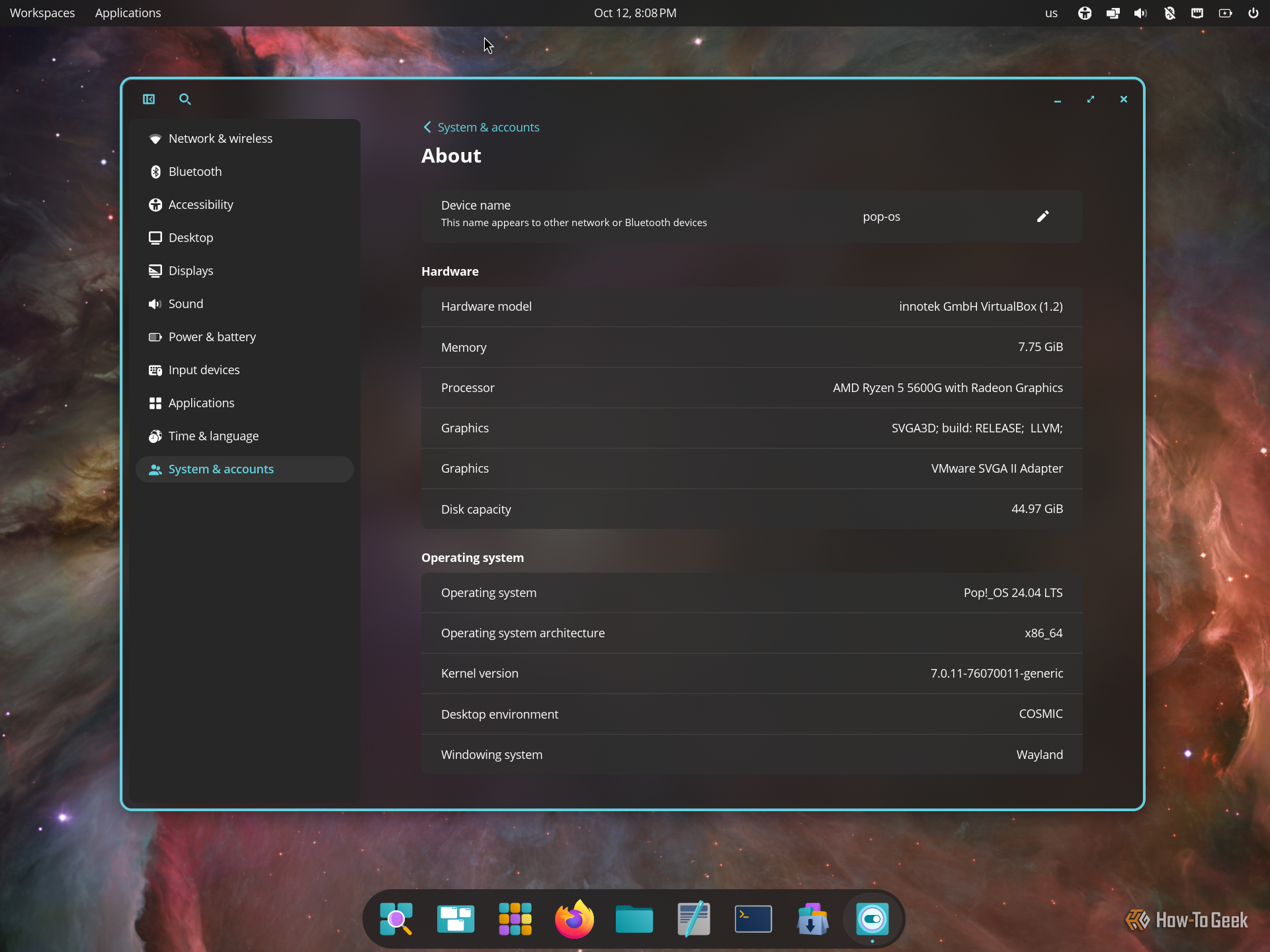The image size is (1270, 952).
Task: Select Applications in the settings sidebar
Action: pos(245,403)
